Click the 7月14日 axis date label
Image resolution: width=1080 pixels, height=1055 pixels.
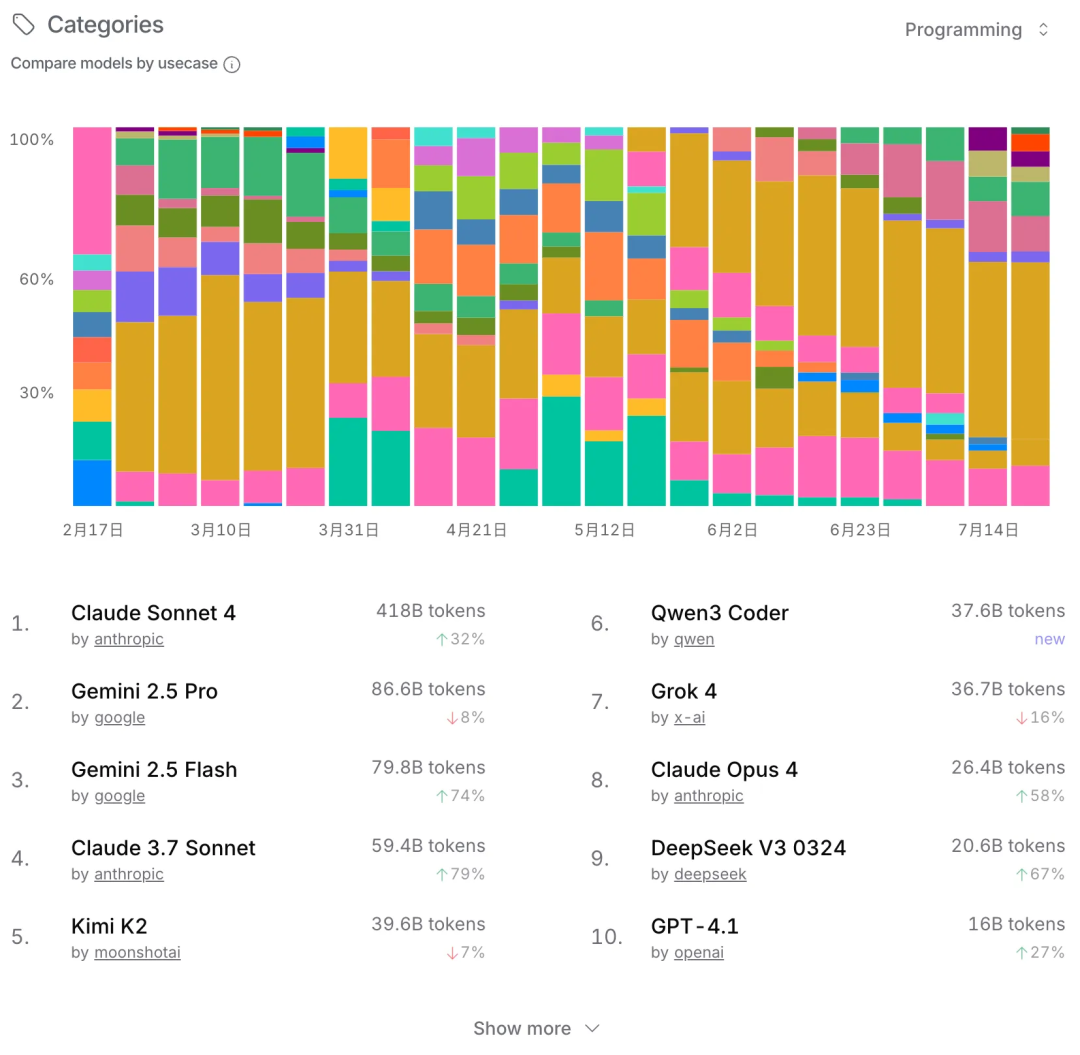[x=988, y=530]
